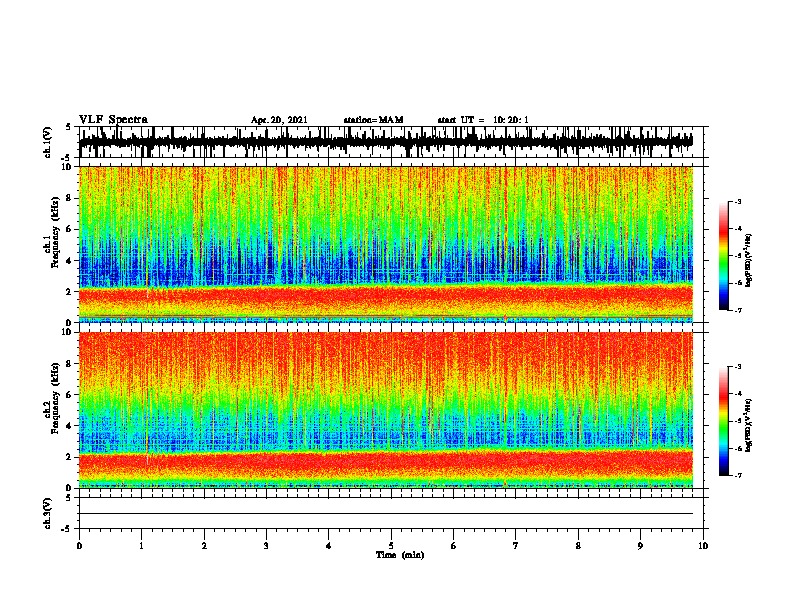Image resolution: width=792 pixels, height=612 pixels.
Task: Click time axis tick label "3"
Action: (x=266, y=546)
